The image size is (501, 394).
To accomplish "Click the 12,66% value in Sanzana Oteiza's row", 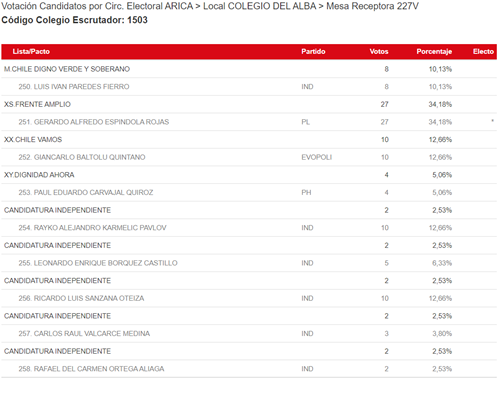I will coord(440,298).
